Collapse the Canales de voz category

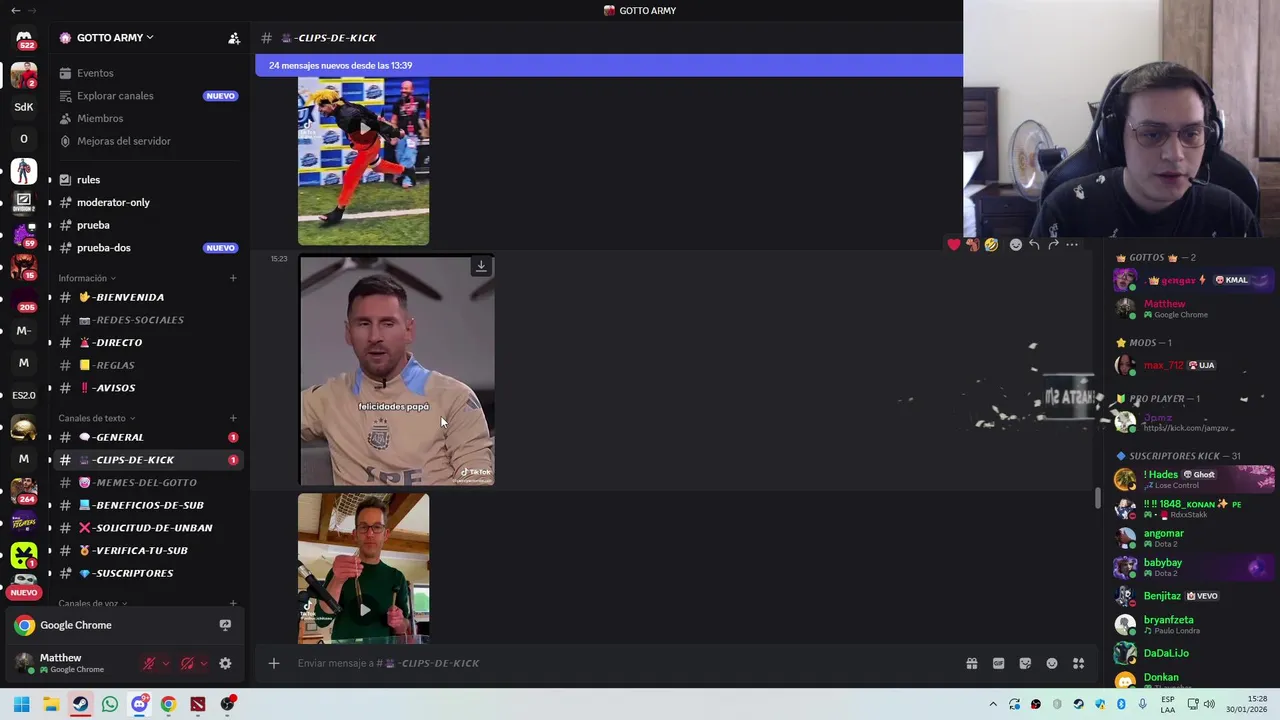pos(93,603)
